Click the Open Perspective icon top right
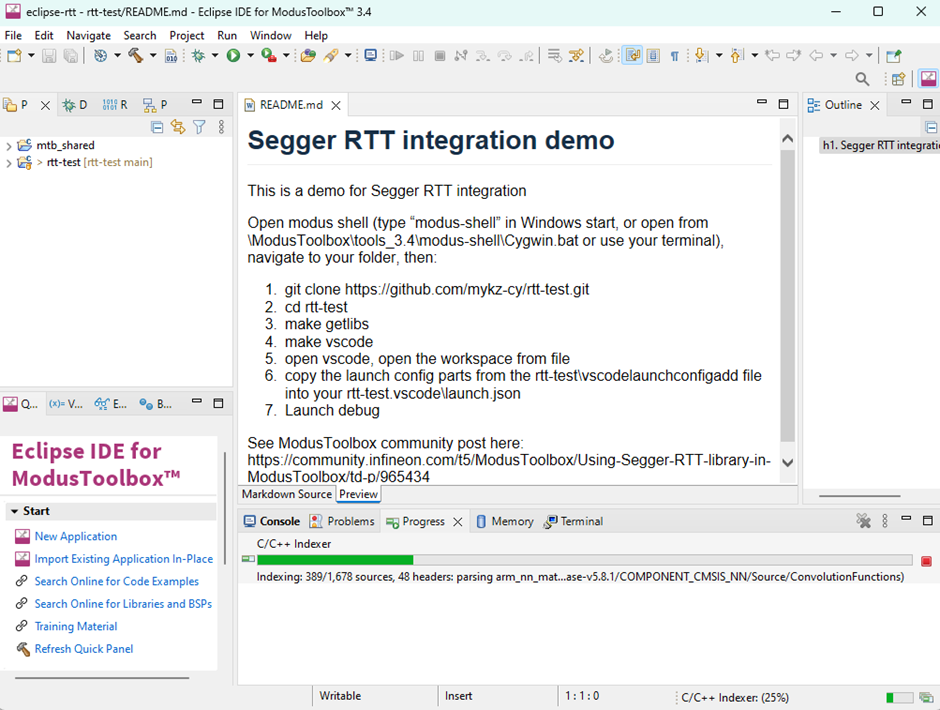The width and height of the screenshot is (940, 710). click(x=898, y=78)
